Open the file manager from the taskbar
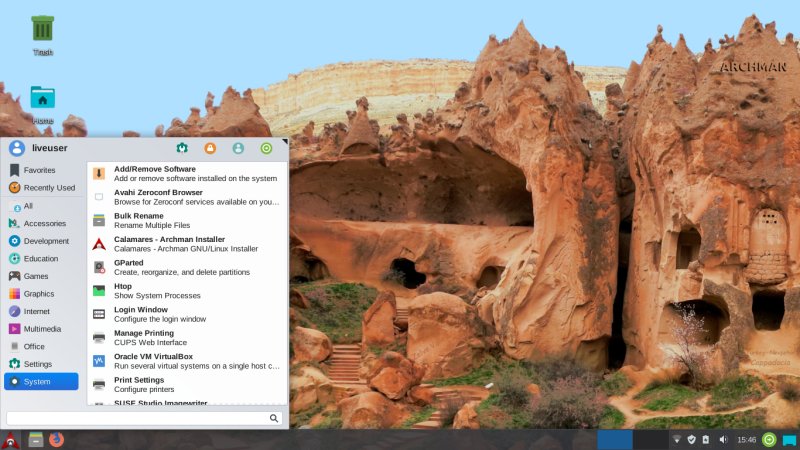 pyautogui.click(x=36, y=439)
